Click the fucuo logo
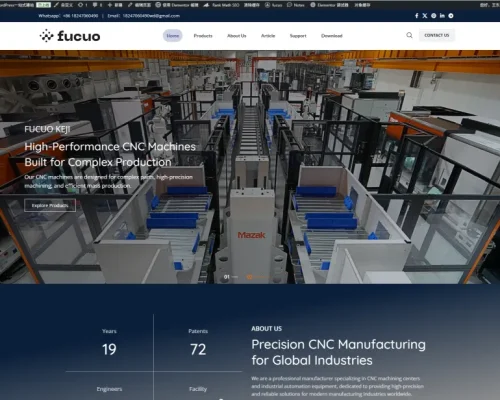This screenshot has width=500, height=400. [x=70, y=36]
